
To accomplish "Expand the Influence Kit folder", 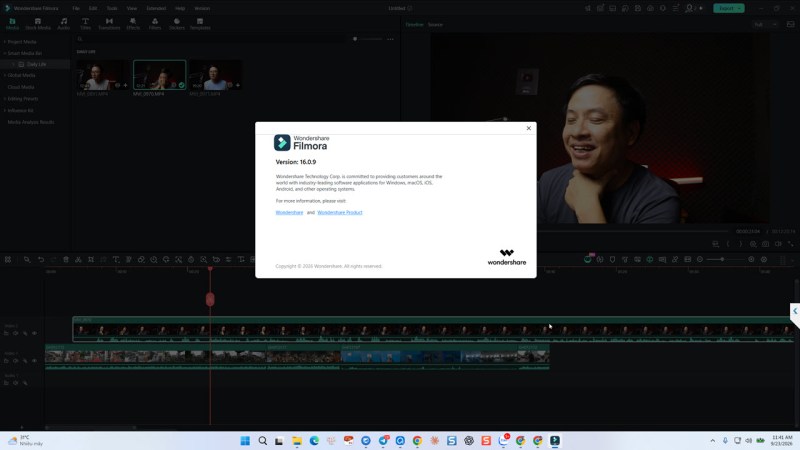I will [x=5, y=110].
